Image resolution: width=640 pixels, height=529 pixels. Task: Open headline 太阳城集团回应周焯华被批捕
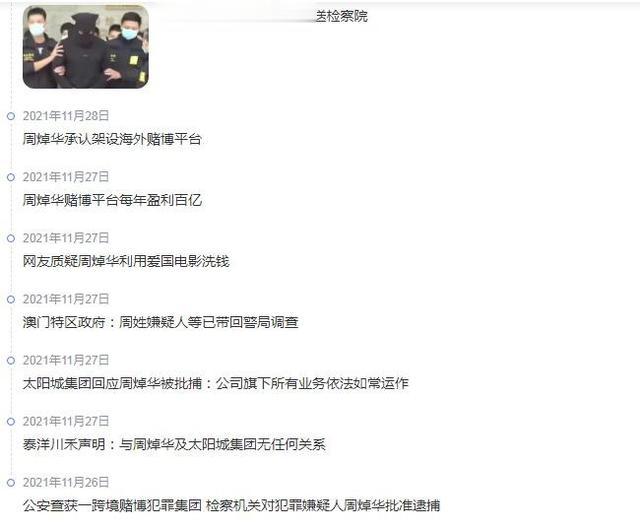[x=216, y=383]
